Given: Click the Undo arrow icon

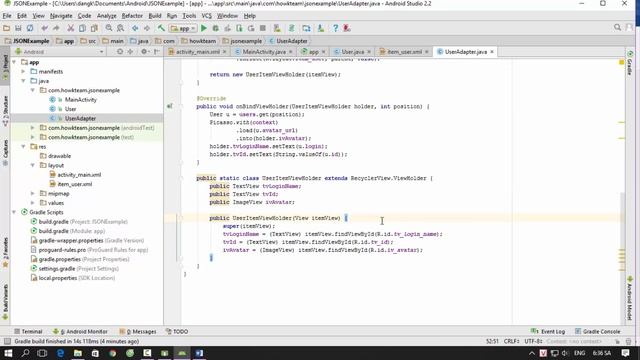Looking at the screenshot, I should (x=44, y=28).
